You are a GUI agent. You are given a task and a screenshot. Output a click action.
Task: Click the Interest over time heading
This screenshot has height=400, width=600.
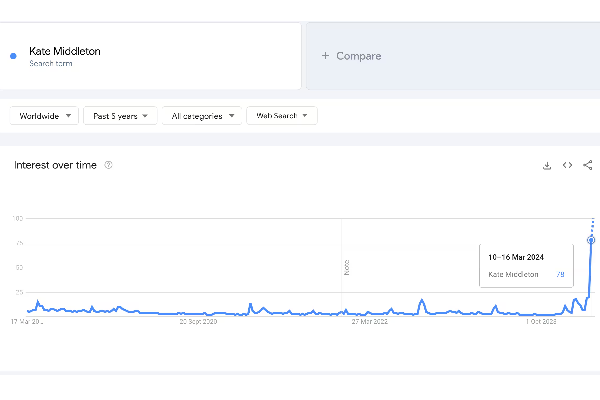tap(55, 165)
